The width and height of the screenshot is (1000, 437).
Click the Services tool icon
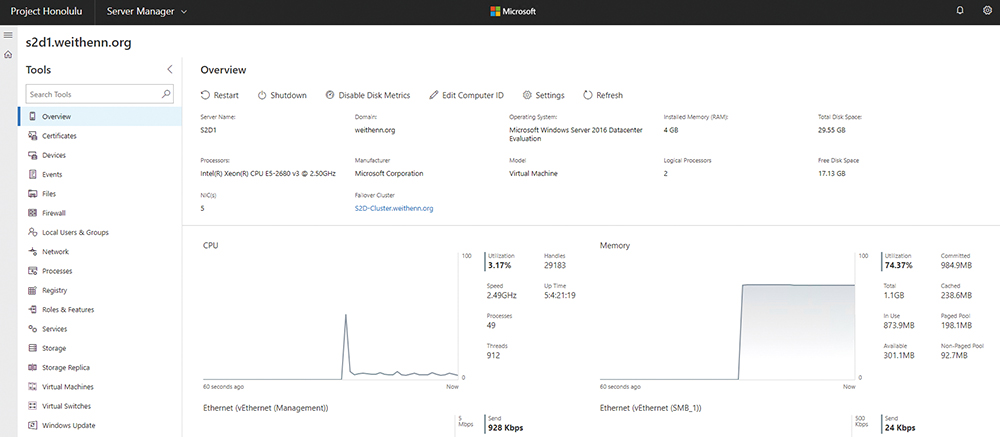coord(33,329)
